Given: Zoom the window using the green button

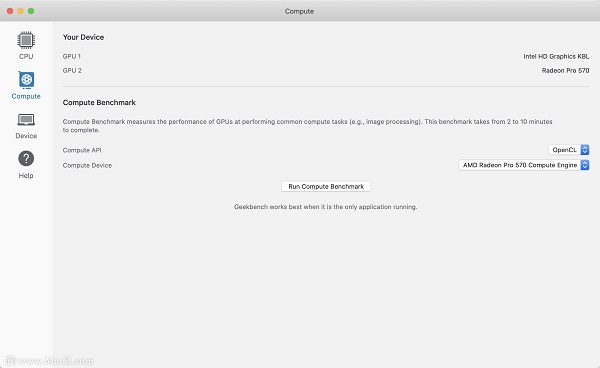Looking at the screenshot, I should 31,11.
